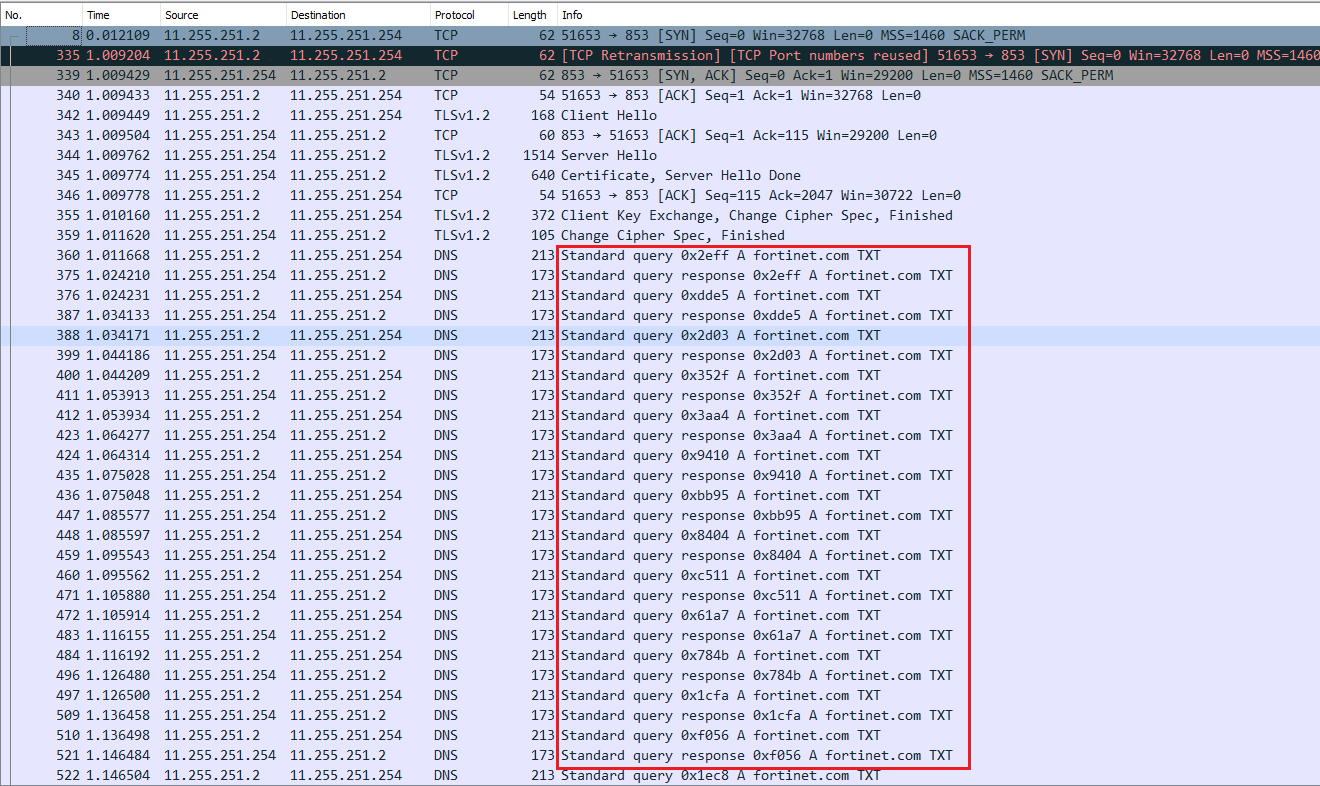Select the Certificate, Server Hello Done packet
This screenshot has height=786, width=1320.
(660, 175)
